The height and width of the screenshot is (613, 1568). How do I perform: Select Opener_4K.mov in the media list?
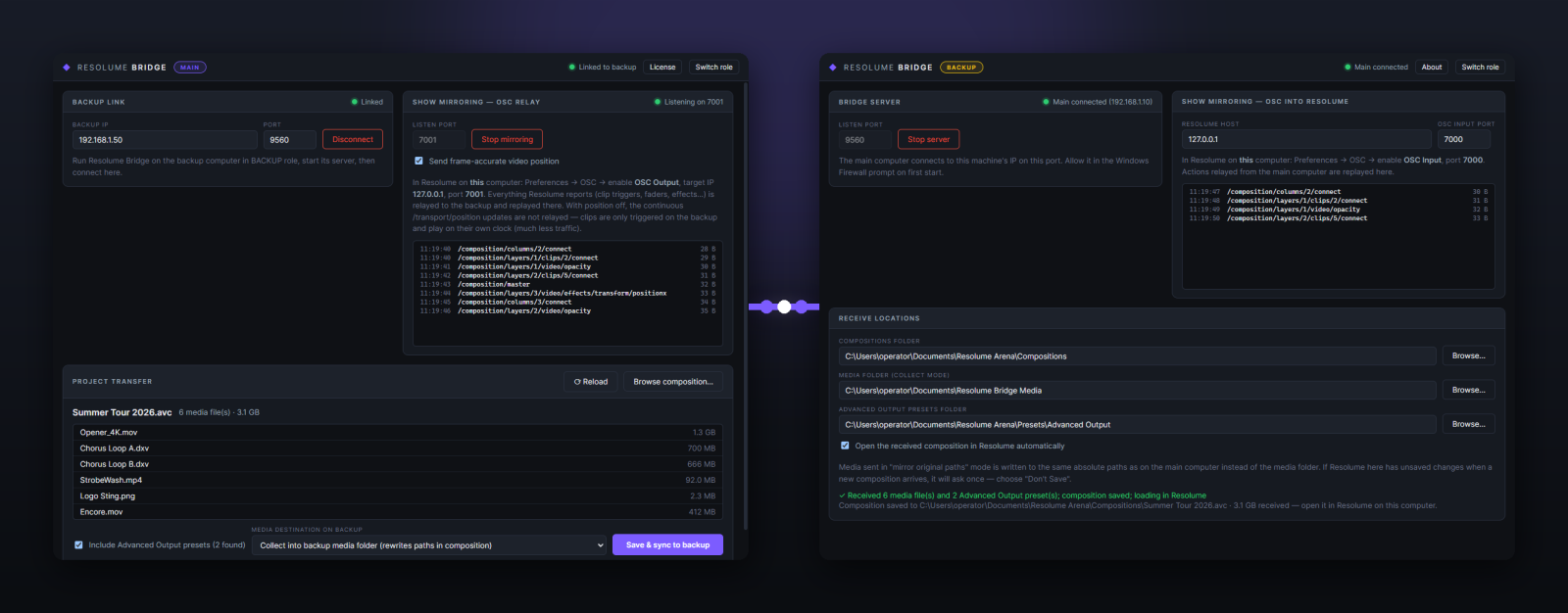click(398, 432)
